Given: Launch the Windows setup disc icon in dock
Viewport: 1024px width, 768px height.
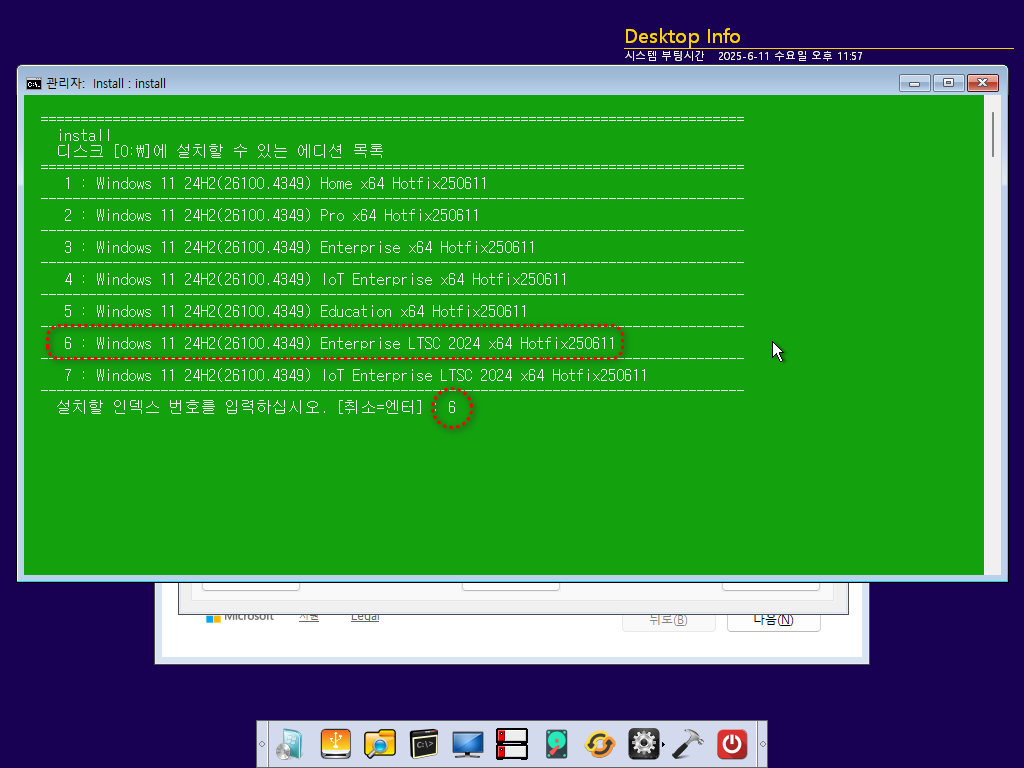Looking at the screenshot, I should (290, 744).
